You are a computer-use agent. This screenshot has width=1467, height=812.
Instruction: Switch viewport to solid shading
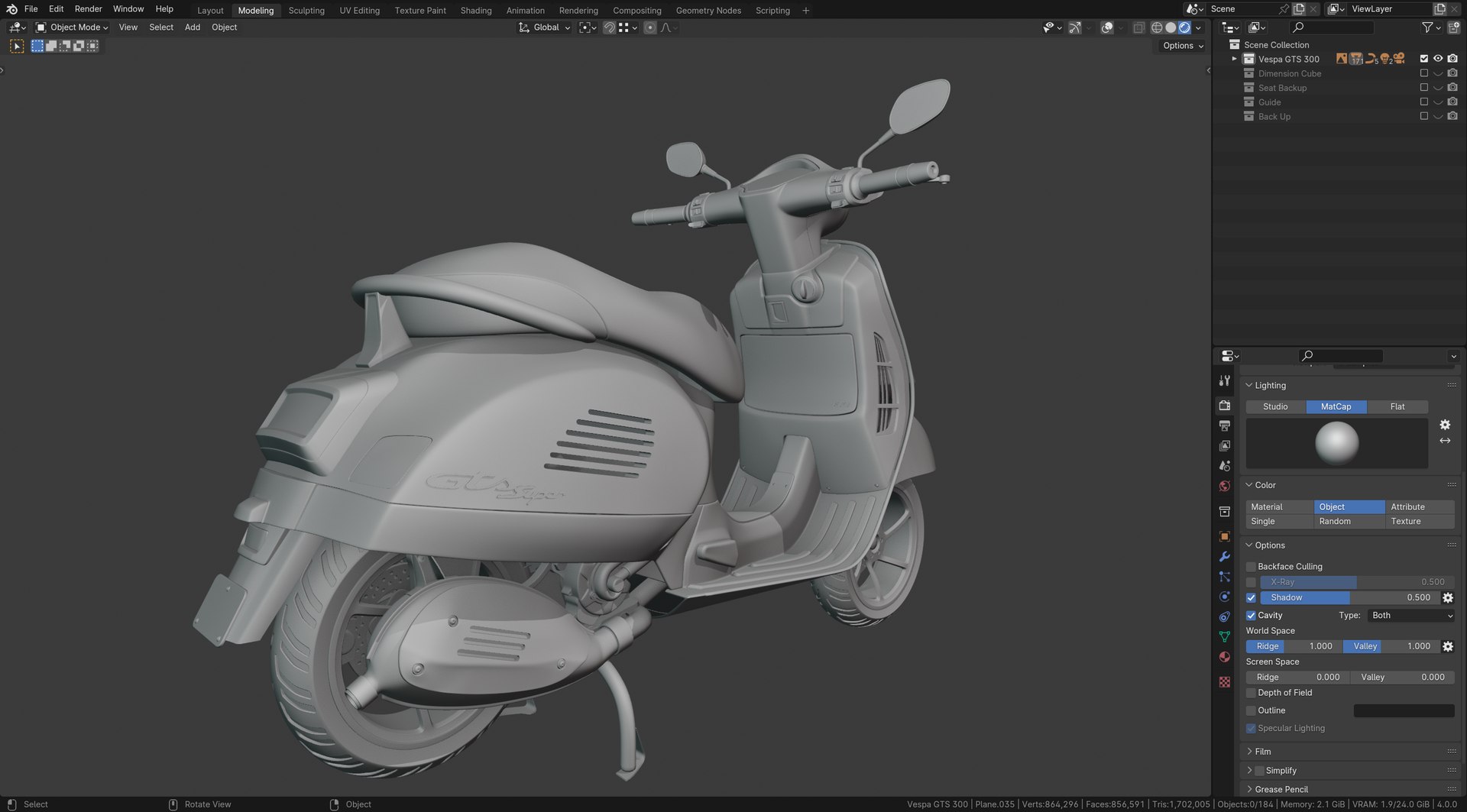point(1171,27)
